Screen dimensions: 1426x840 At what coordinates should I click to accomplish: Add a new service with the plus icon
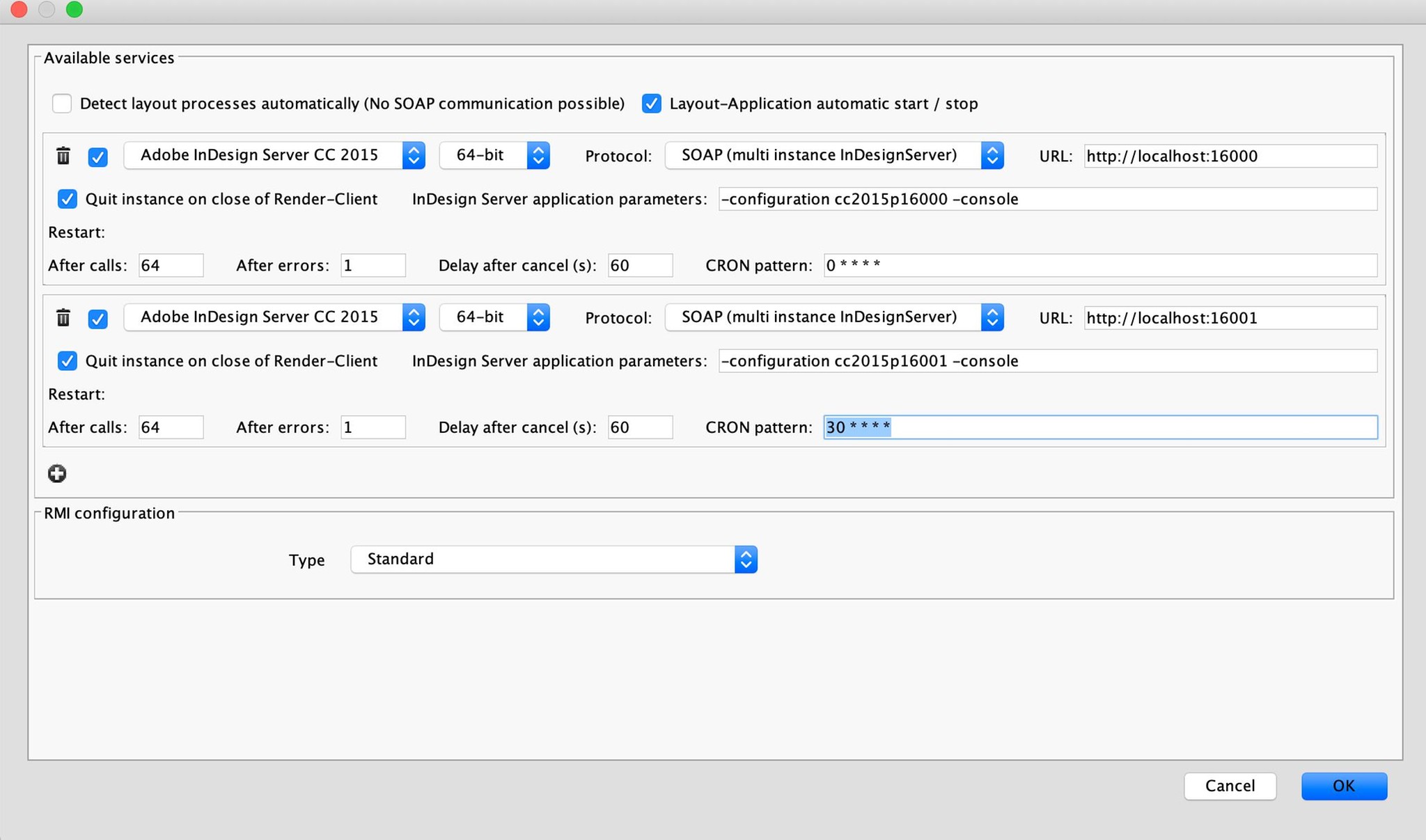click(57, 474)
